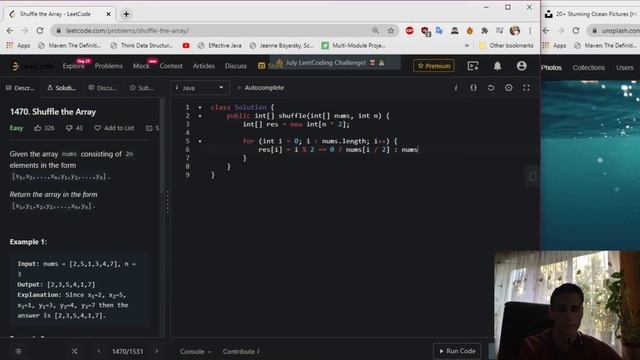Collapse the for loop fold marker
Viewport: 640px width, 360px height.
[200, 141]
